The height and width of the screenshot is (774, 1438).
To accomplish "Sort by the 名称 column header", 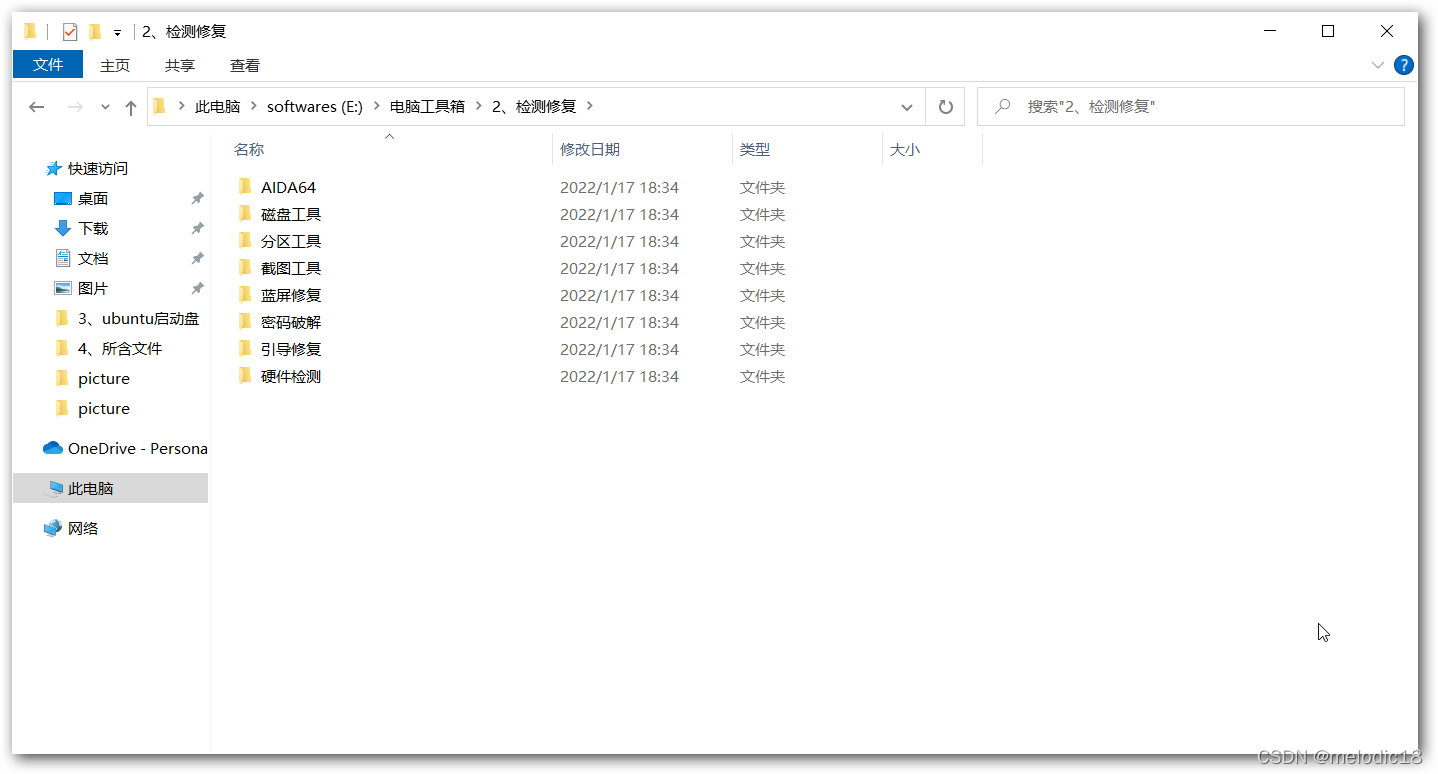I will point(249,149).
